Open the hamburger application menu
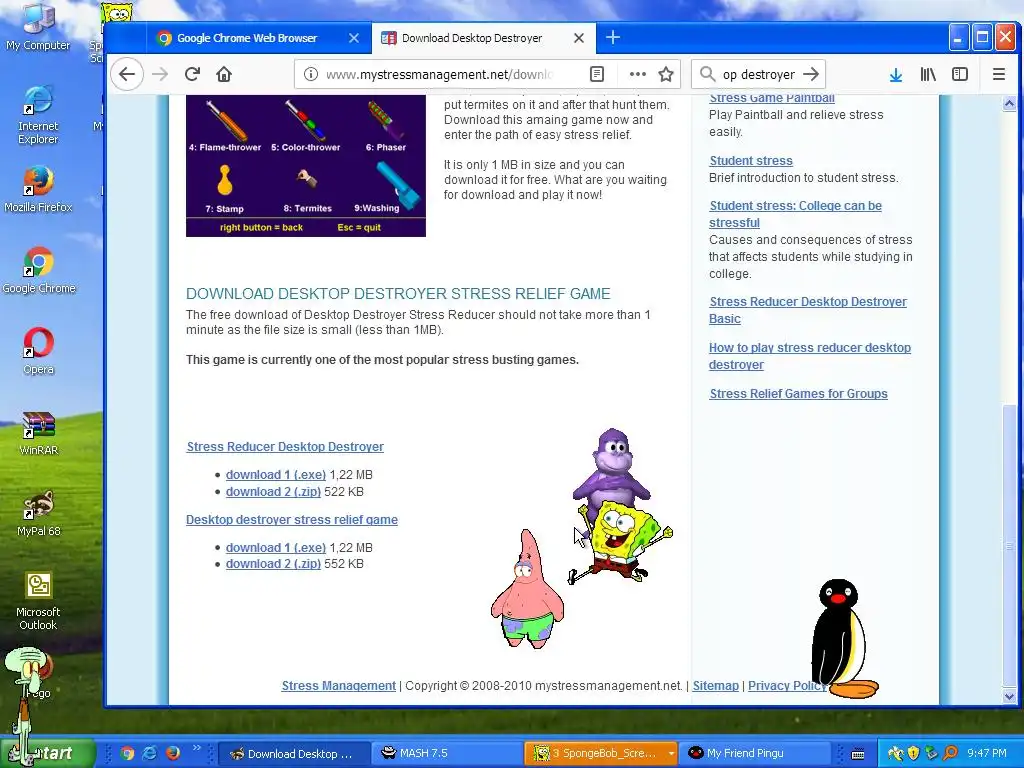Screen dimensions: 1024x768 [x=999, y=74]
